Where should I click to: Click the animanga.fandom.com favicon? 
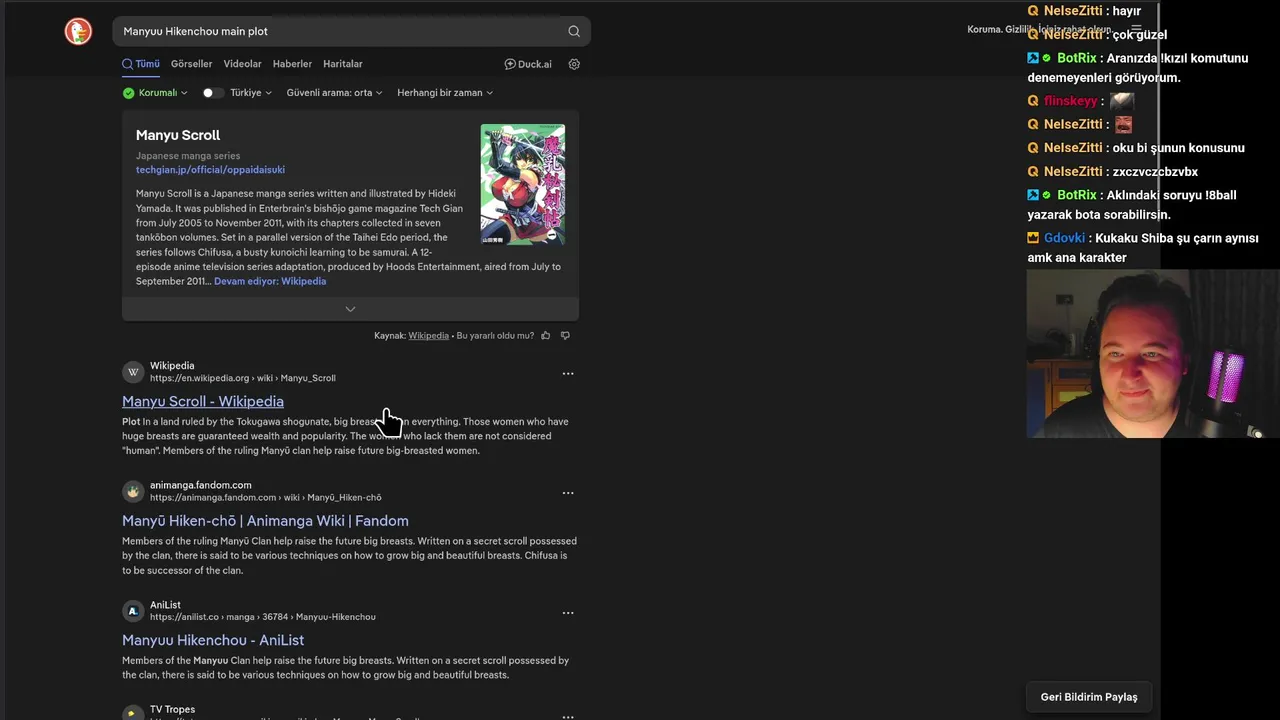tap(133, 491)
